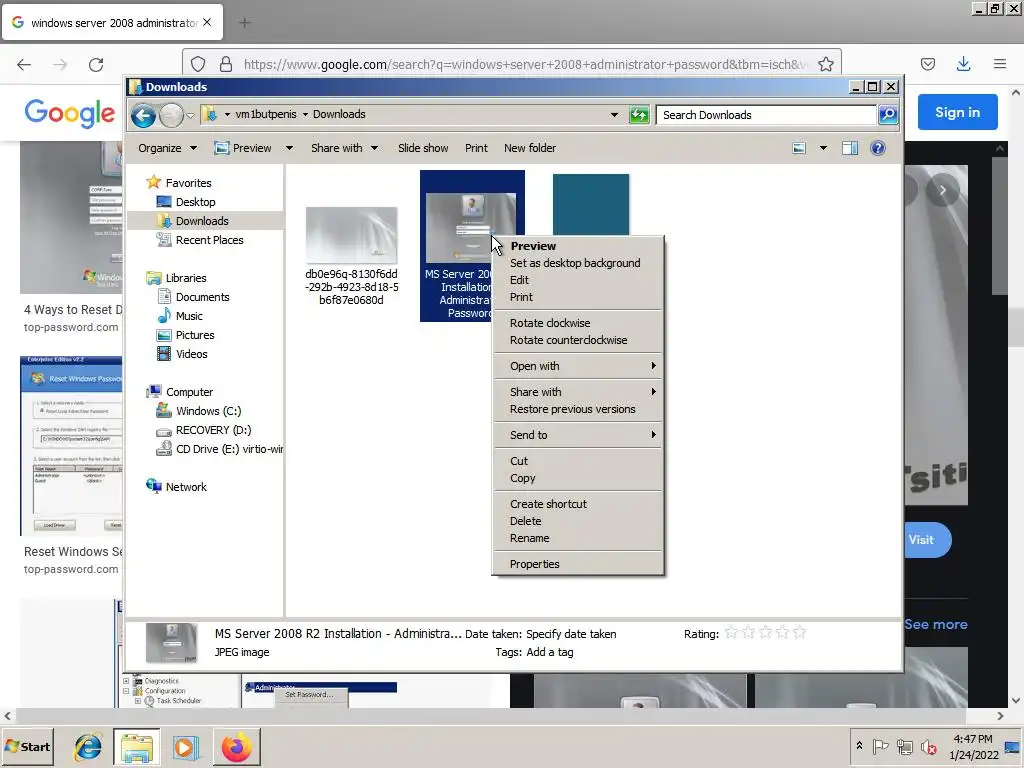Viewport: 1024px width, 768px height.
Task: Open Internet Explorer from taskbar
Action: point(88,747)
